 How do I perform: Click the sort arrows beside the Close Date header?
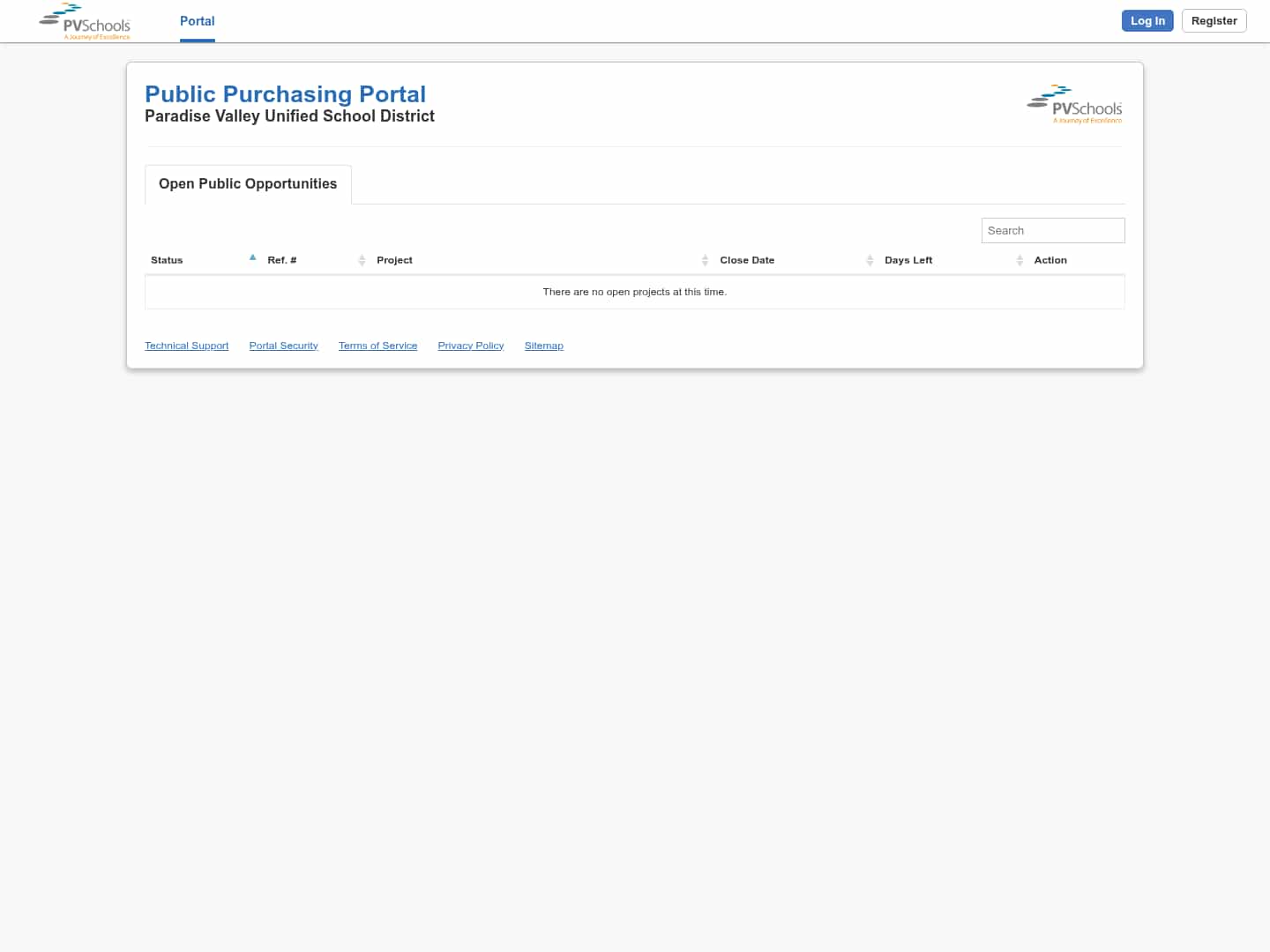click(x=870, y=260)
